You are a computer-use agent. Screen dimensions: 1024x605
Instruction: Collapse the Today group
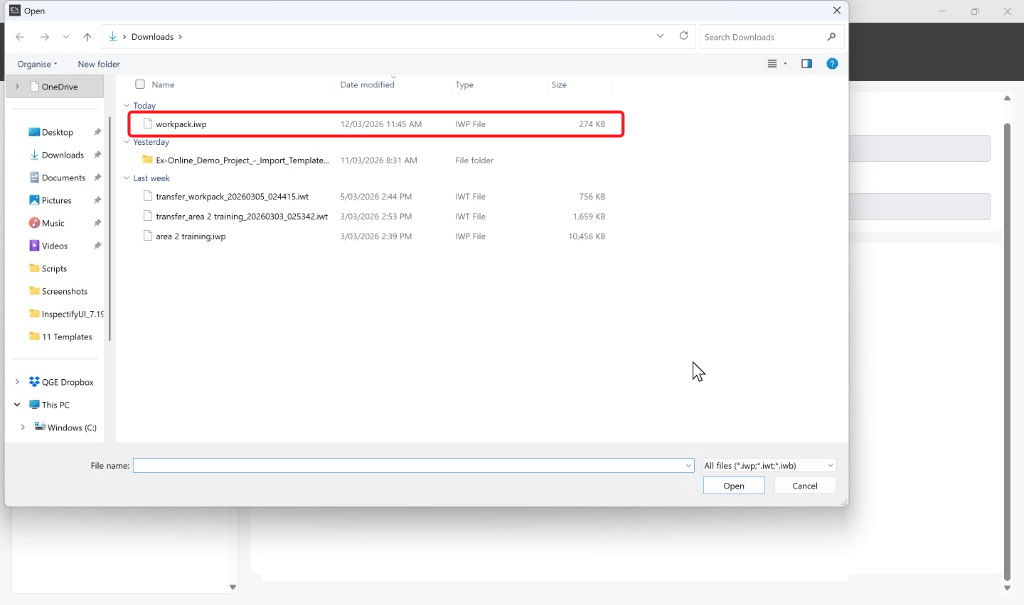click(x=127, y=105)
